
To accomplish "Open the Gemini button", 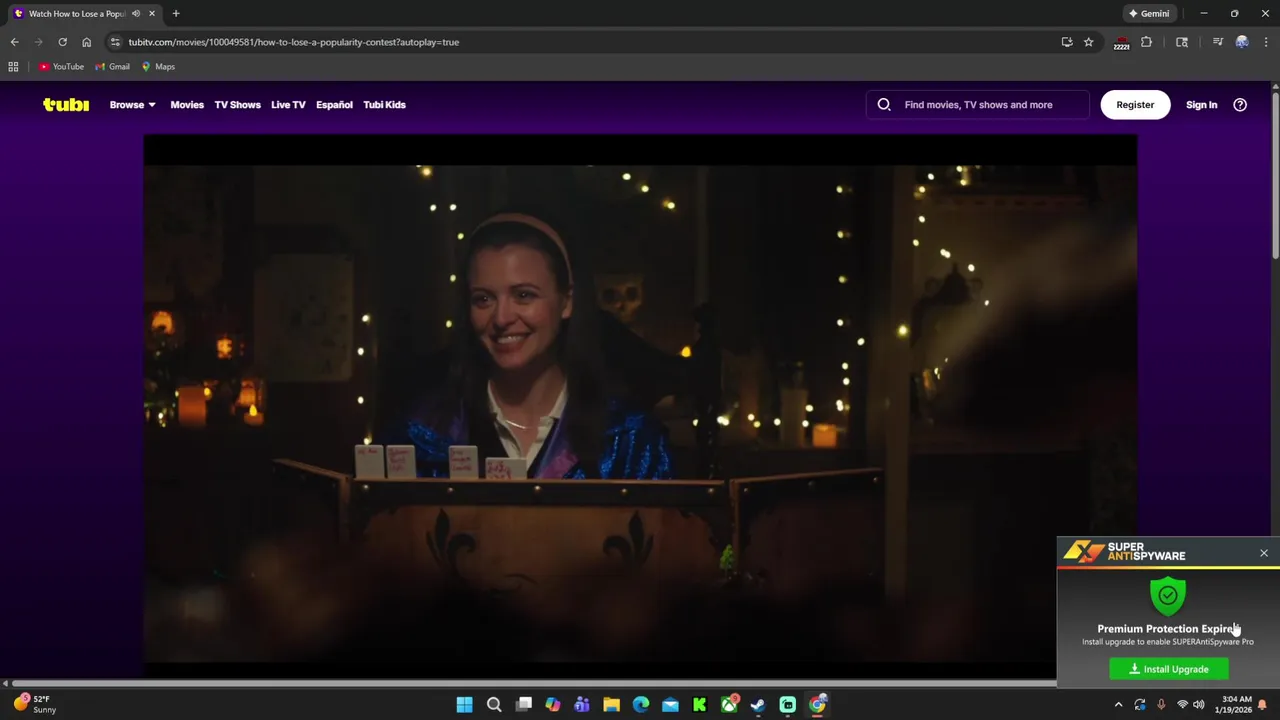I will coord(1148,14).
